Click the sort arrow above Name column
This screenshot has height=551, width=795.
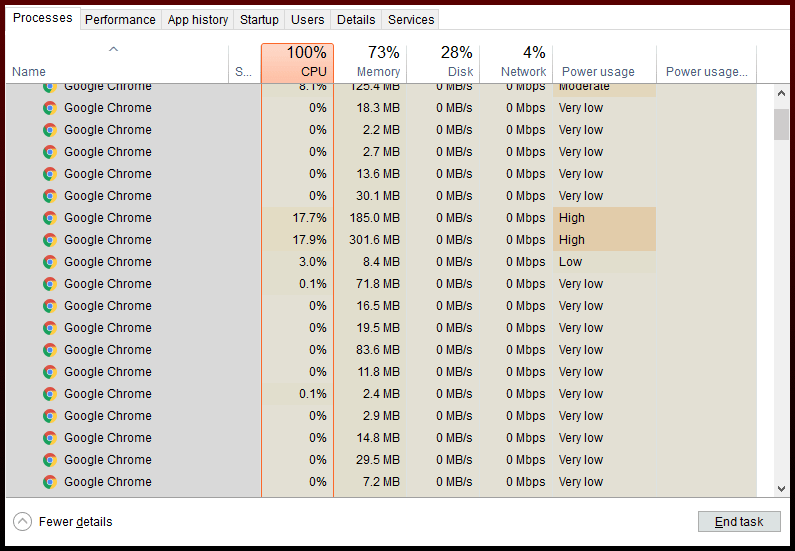pos(113,49)
